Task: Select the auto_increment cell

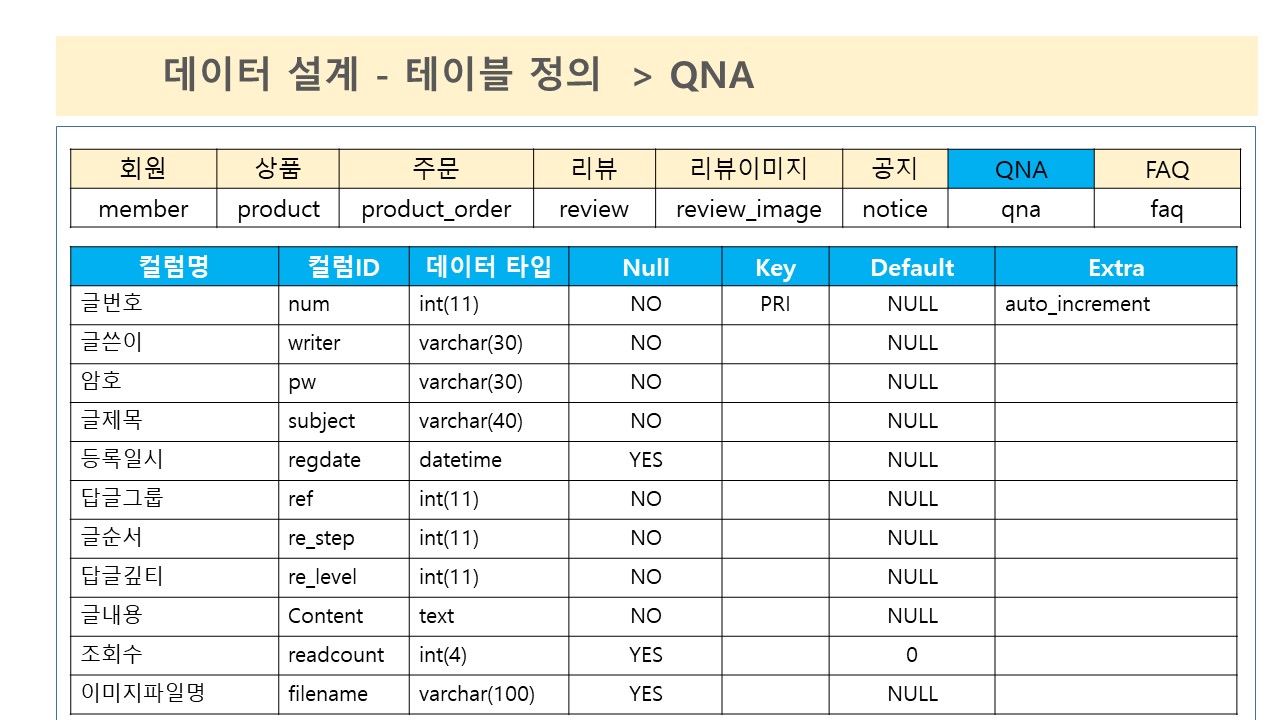Action: pos(1116,305)
